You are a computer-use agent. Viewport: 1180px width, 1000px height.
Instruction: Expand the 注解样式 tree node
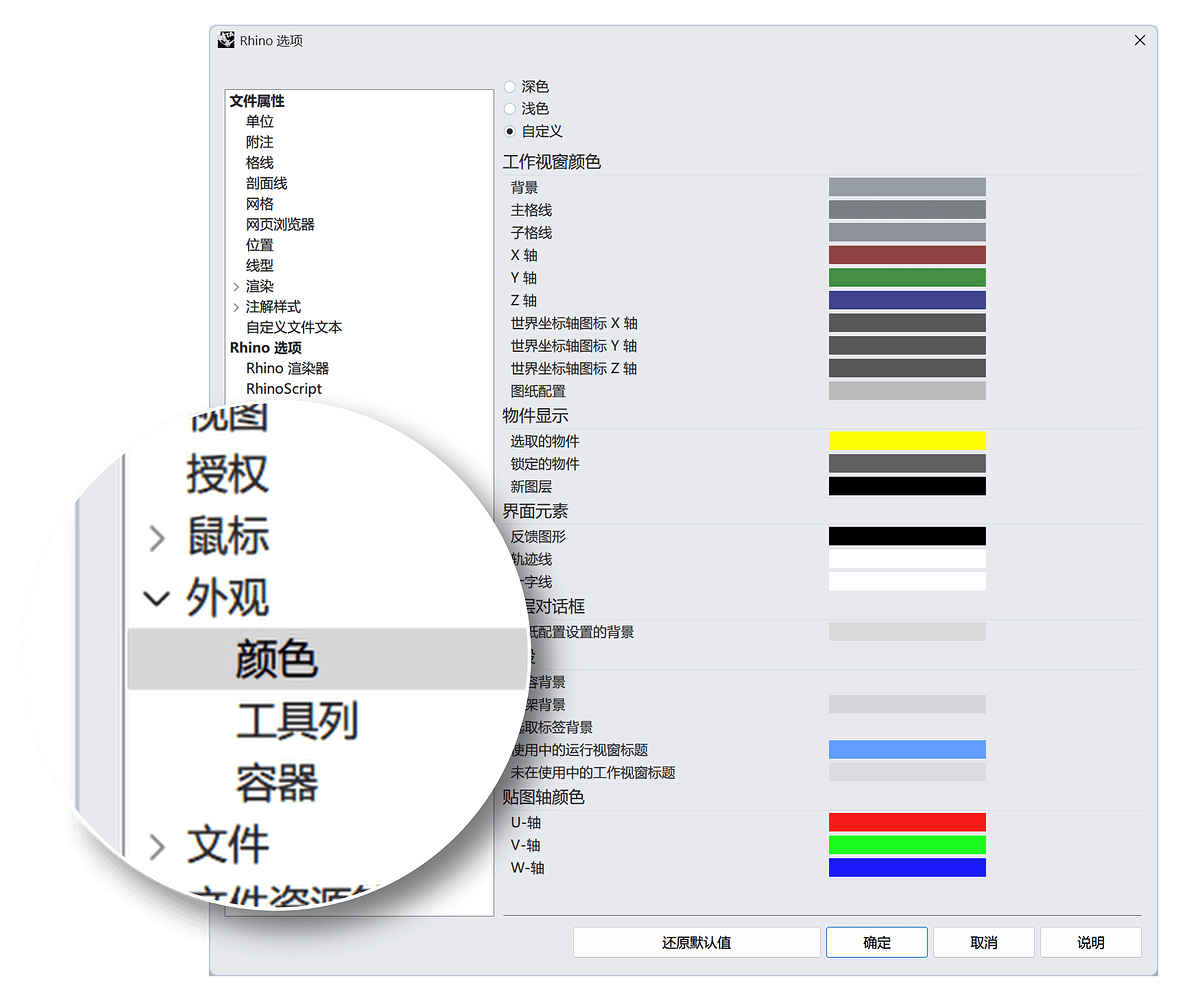pos(234,307)
